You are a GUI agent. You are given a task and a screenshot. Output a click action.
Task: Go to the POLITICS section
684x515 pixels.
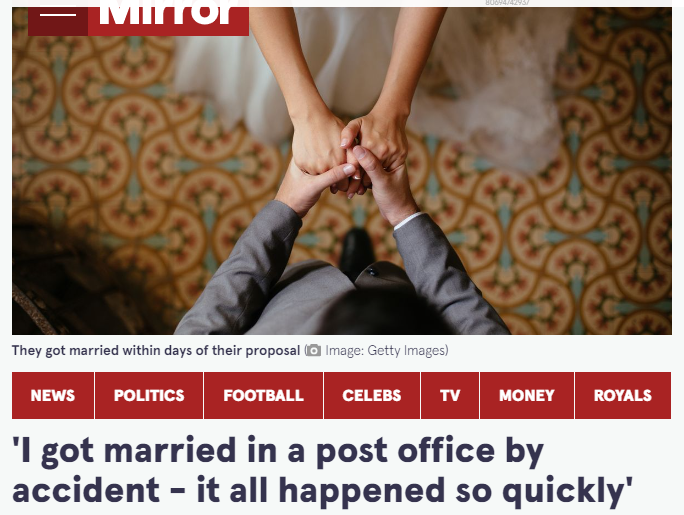tap(149, 396)
